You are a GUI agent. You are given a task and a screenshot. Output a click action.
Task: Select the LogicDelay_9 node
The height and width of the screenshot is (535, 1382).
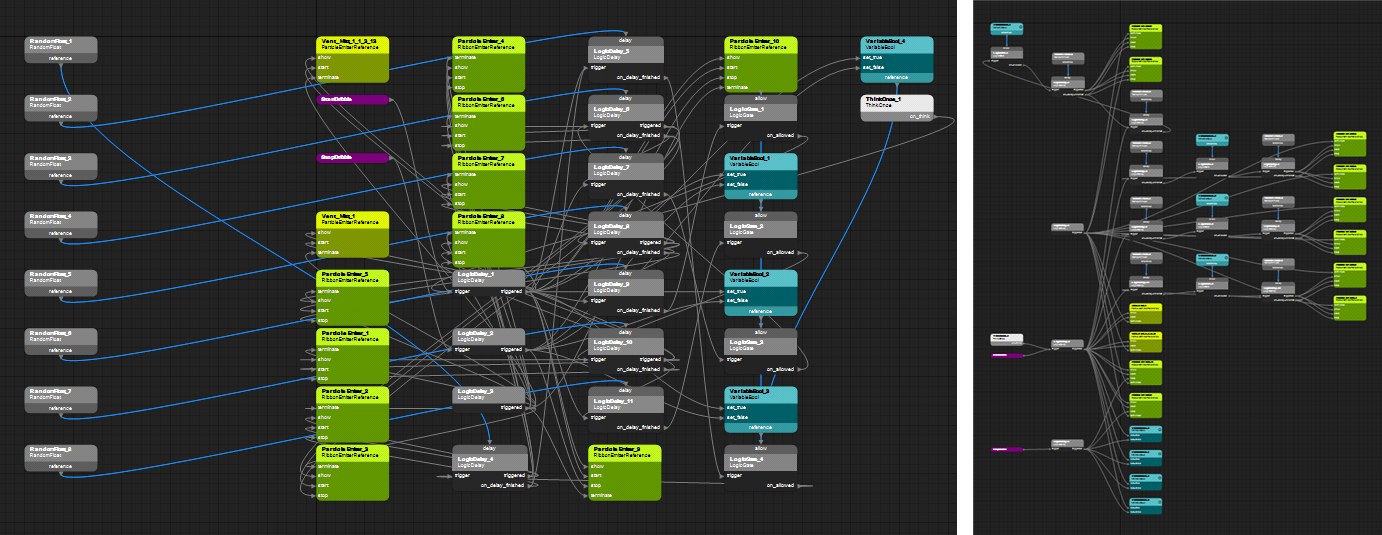point(625,292)
